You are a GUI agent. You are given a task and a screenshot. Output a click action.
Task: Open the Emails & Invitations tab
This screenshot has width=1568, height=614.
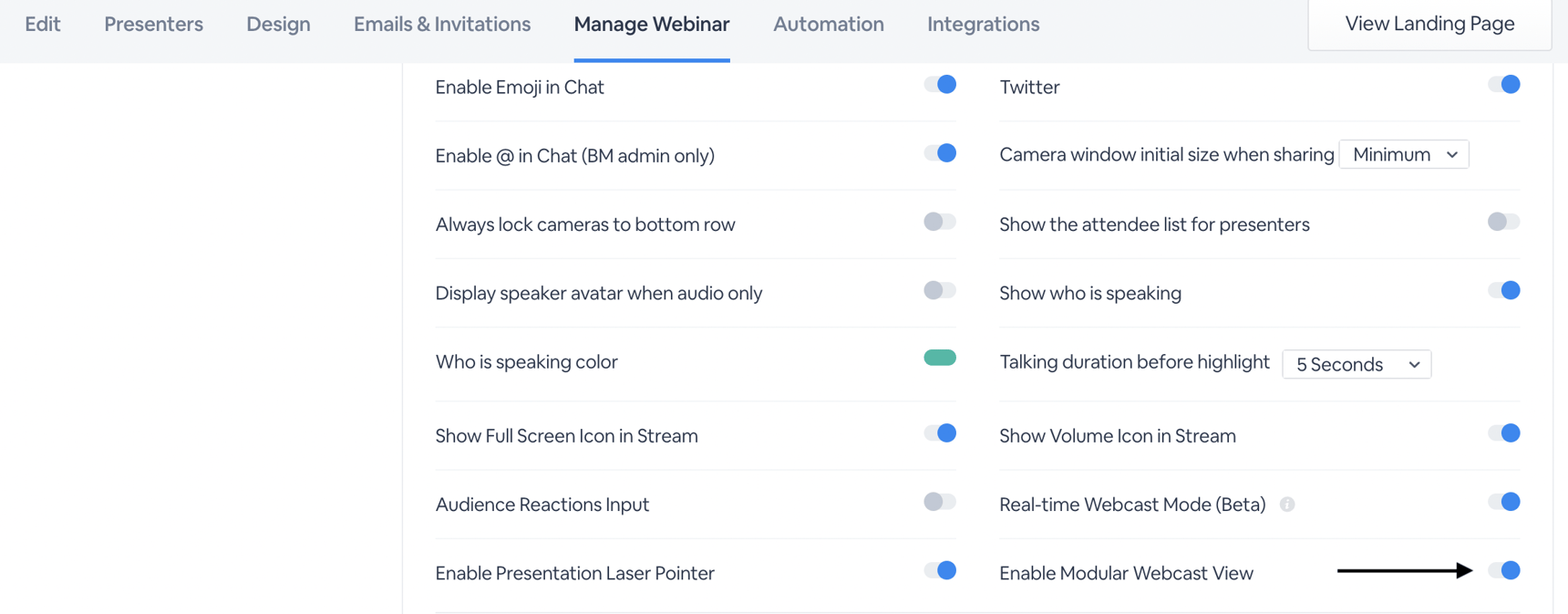[x=441, y=25]
